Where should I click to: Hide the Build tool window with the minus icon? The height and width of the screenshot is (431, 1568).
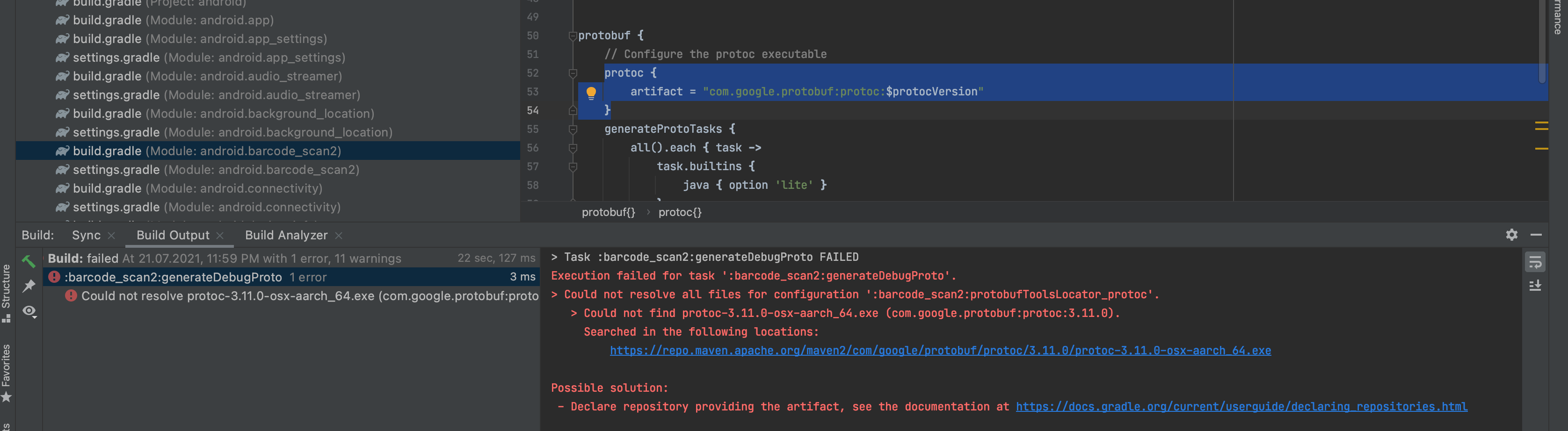[1536, 235]
